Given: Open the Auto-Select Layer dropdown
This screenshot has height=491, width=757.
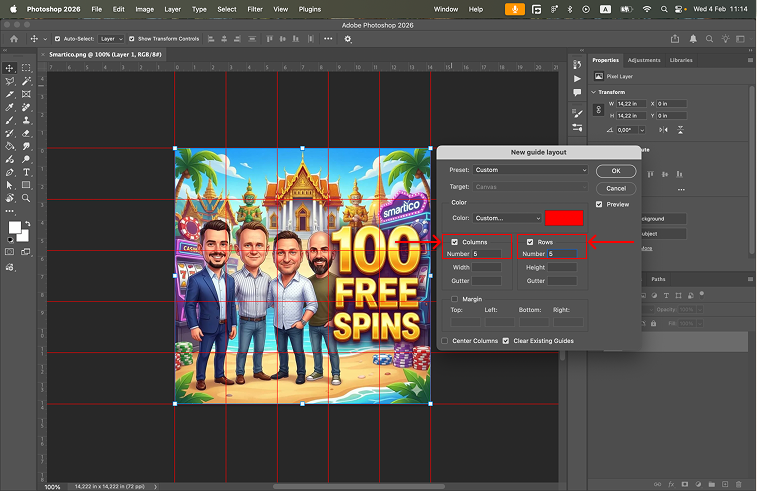Looking at the screenshot, I should click(x=109, y=39).
